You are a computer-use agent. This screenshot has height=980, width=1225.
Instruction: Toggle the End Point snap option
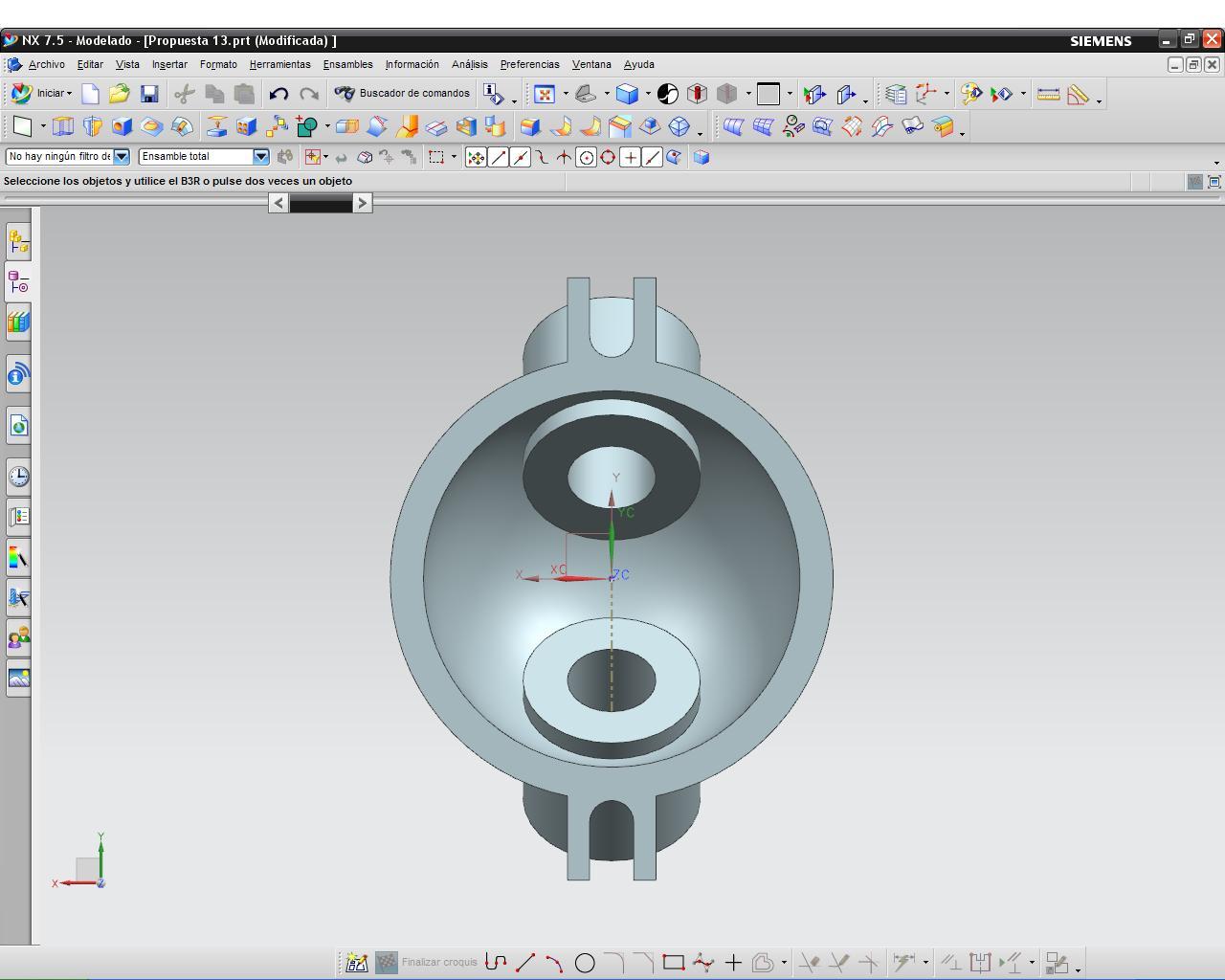click(498, 158)
